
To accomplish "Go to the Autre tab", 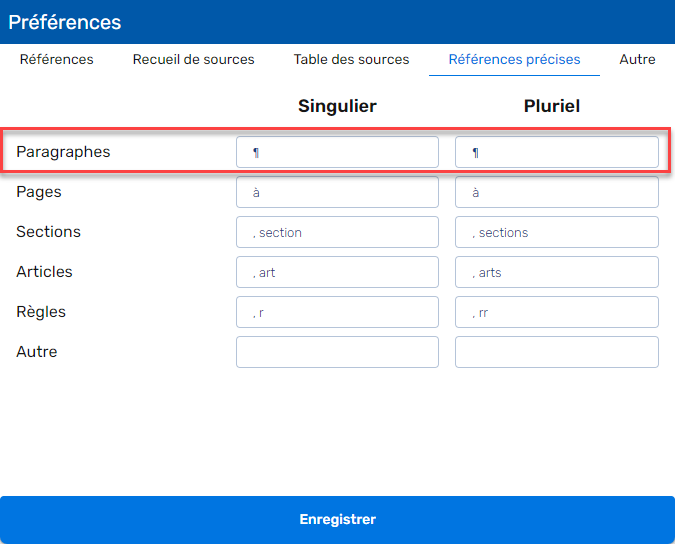I will (x=637, y=59).
